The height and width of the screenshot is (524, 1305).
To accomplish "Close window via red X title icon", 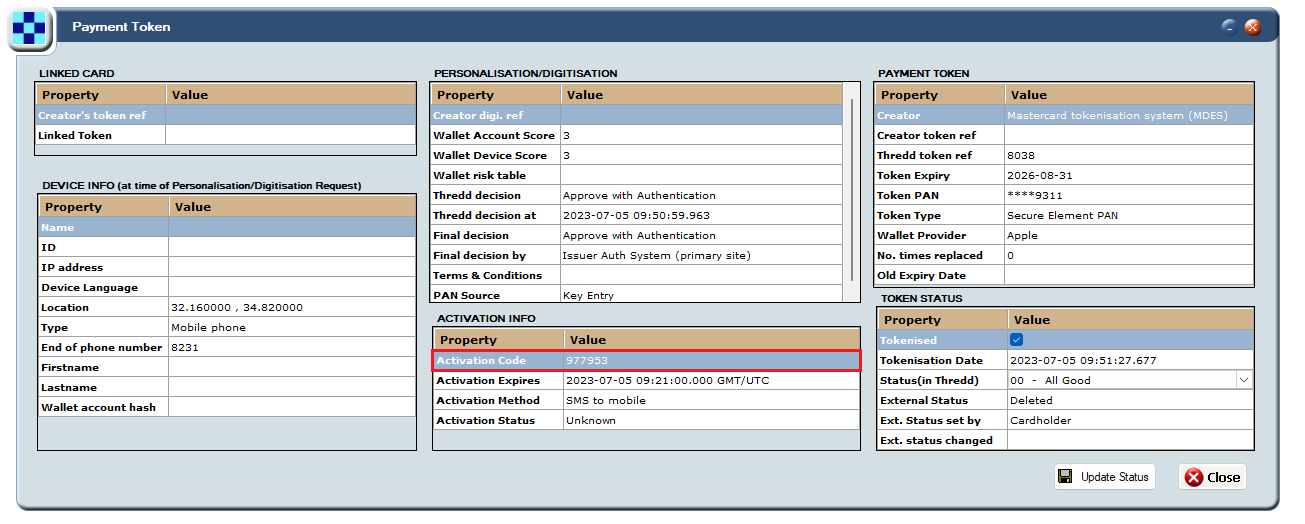I will point(1252,27).
